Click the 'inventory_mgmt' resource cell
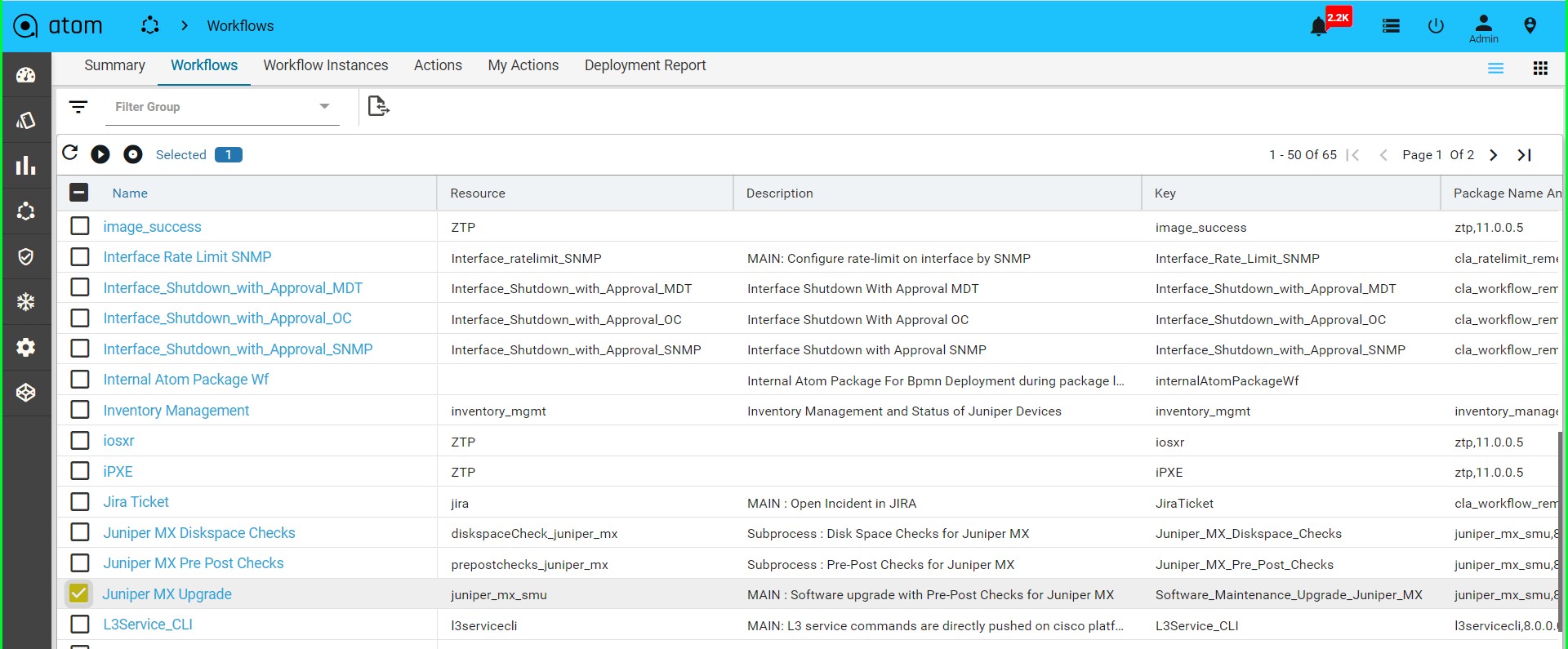 point(498,411)
